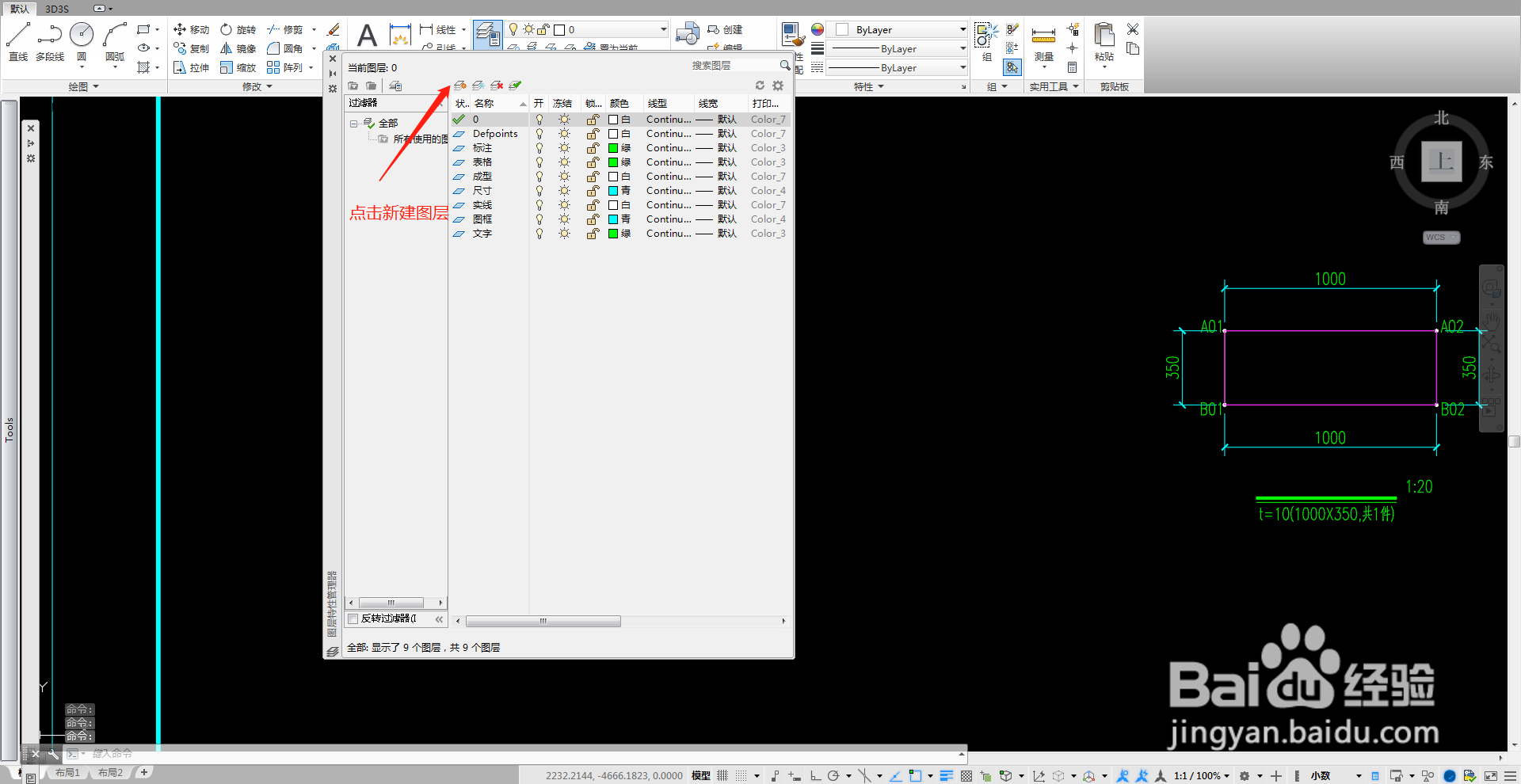Click the Set Current layer icon
The height and width of the screenshot is (784, 1521).
[515, 86]
